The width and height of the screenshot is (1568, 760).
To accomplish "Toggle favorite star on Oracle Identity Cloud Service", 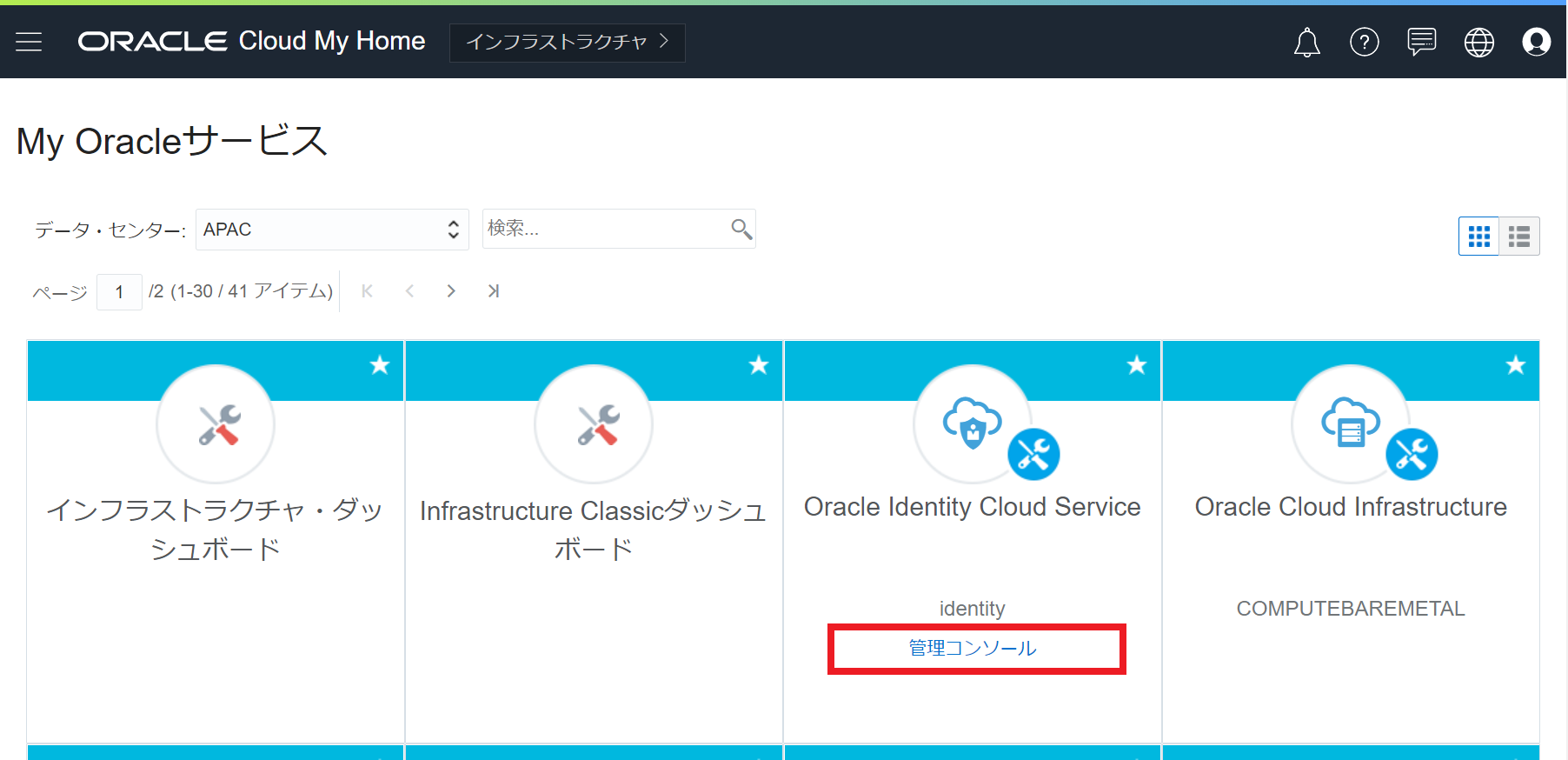I will point(1137,365).
